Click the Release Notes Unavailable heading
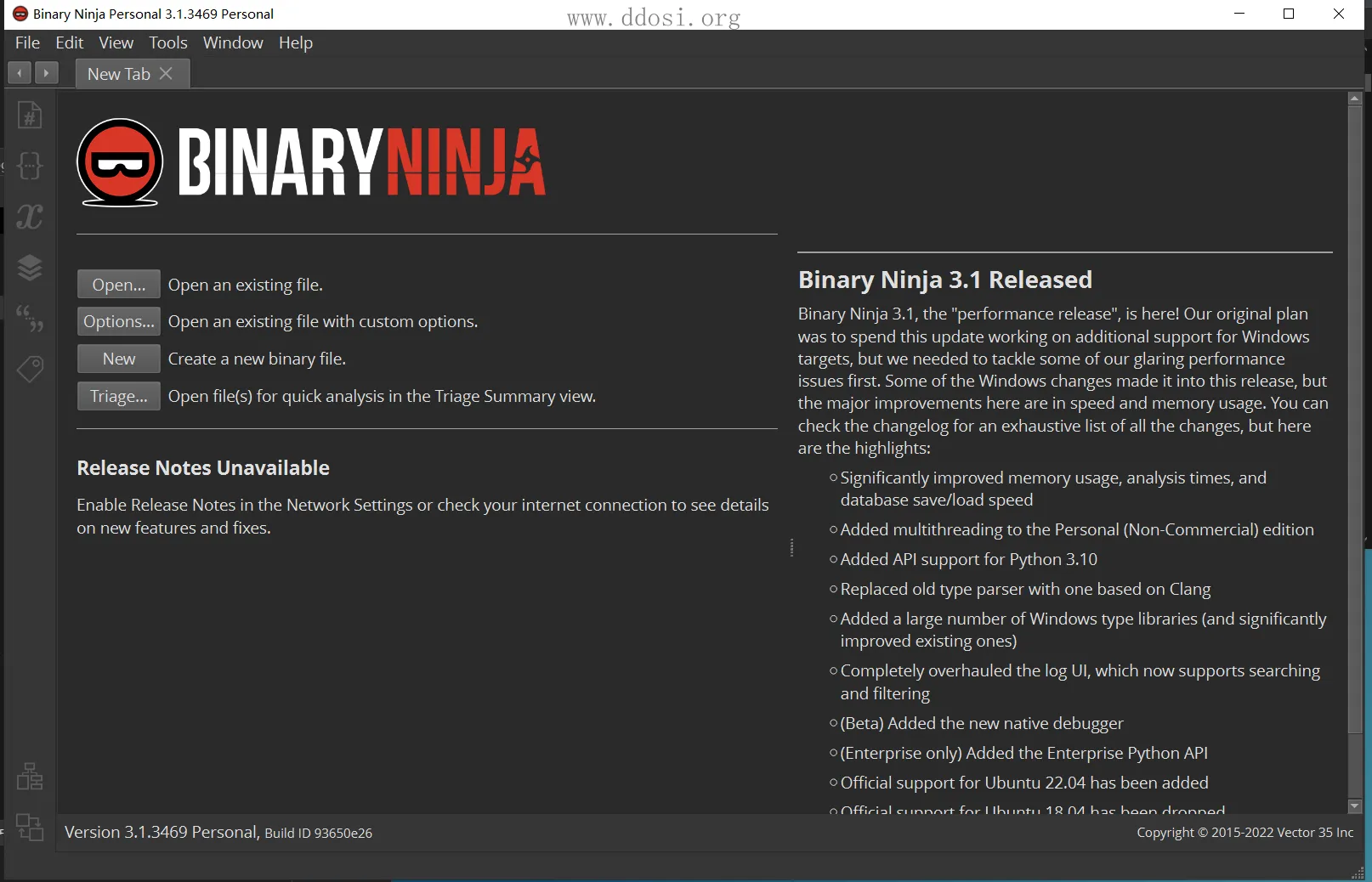Image resolution: width=1372 pixels, height=882 pixels. (x=203, y=468)
